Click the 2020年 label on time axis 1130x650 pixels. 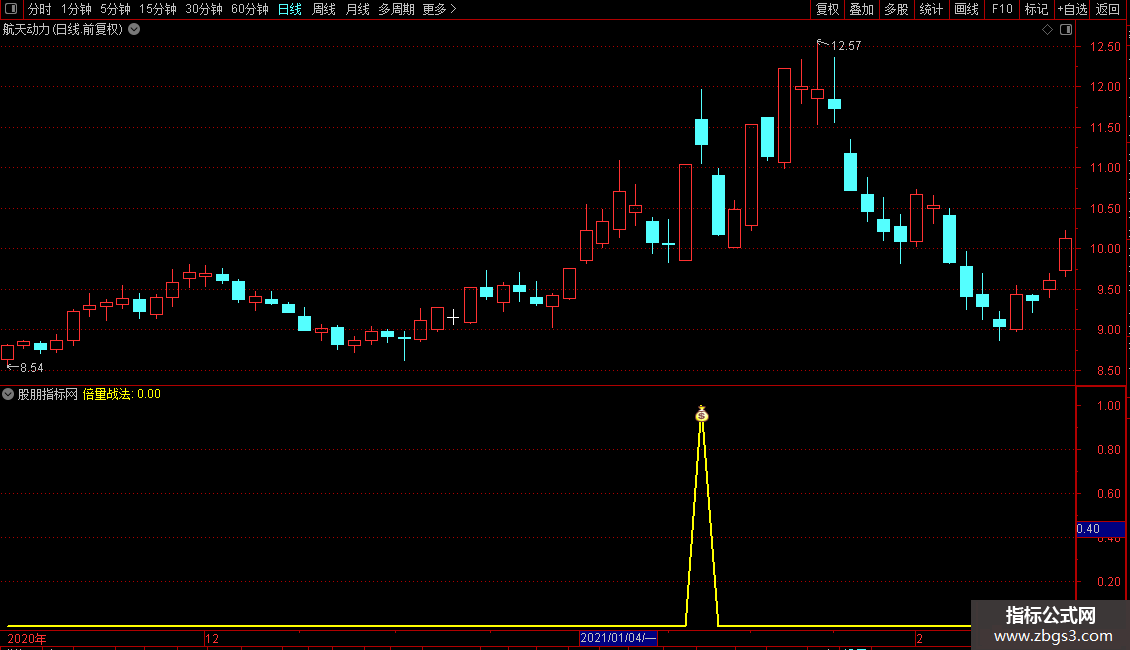click(x=27, y=638)
